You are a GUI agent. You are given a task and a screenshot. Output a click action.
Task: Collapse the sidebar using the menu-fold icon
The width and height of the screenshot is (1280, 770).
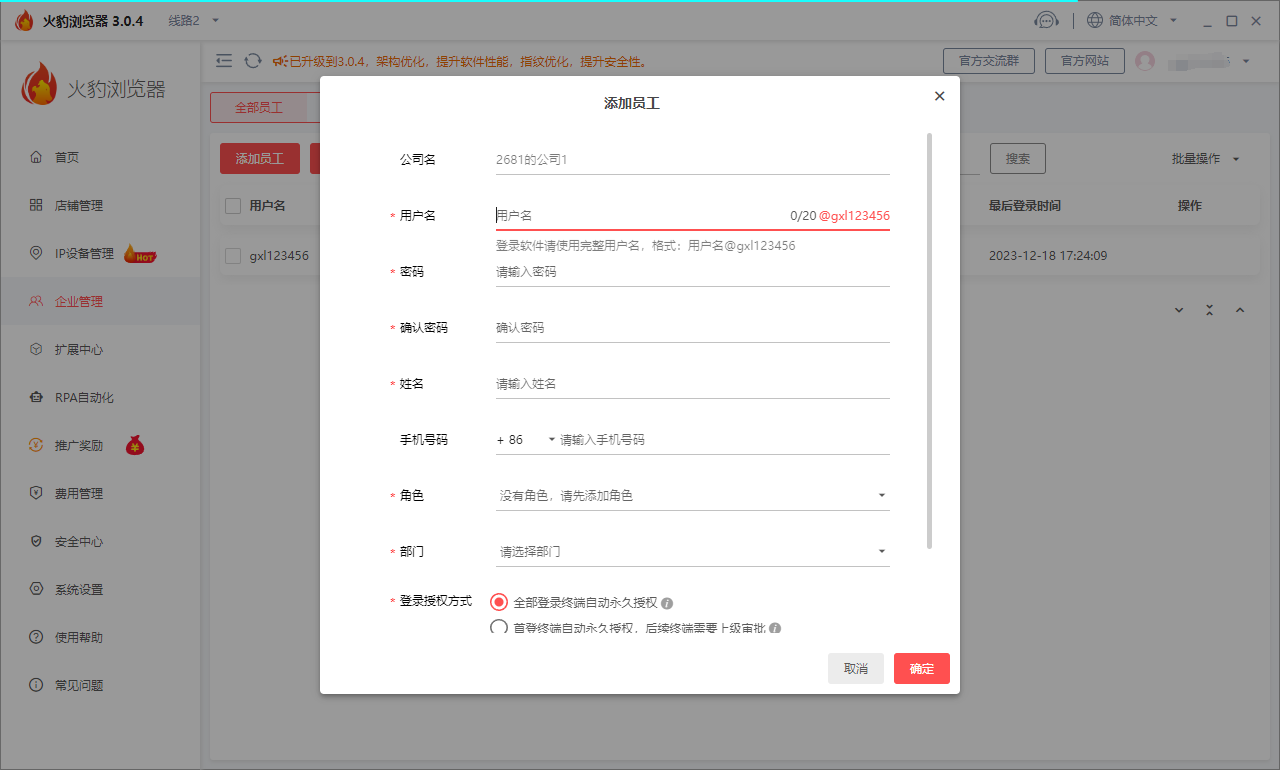coord(224,61)
